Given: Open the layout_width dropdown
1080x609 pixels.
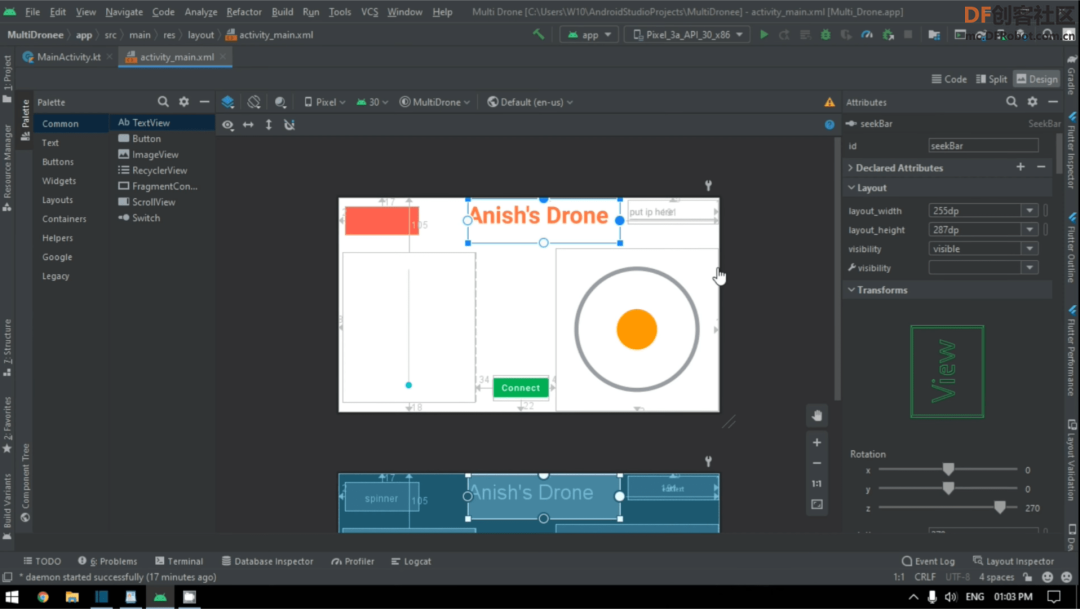Looking at the screenshot, I should pyautogui.click(x=1029, y=211).
